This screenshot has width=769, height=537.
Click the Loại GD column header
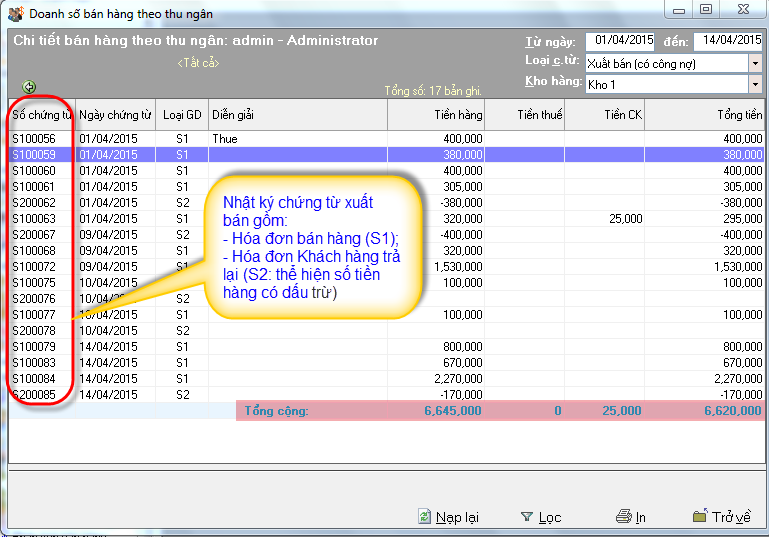(182, 115)
